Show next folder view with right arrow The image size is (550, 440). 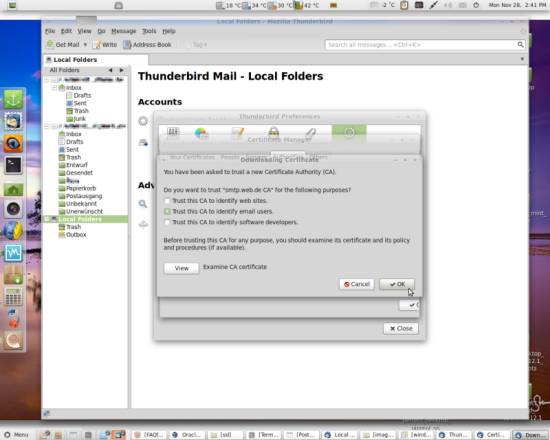click(x=121, y=70)
